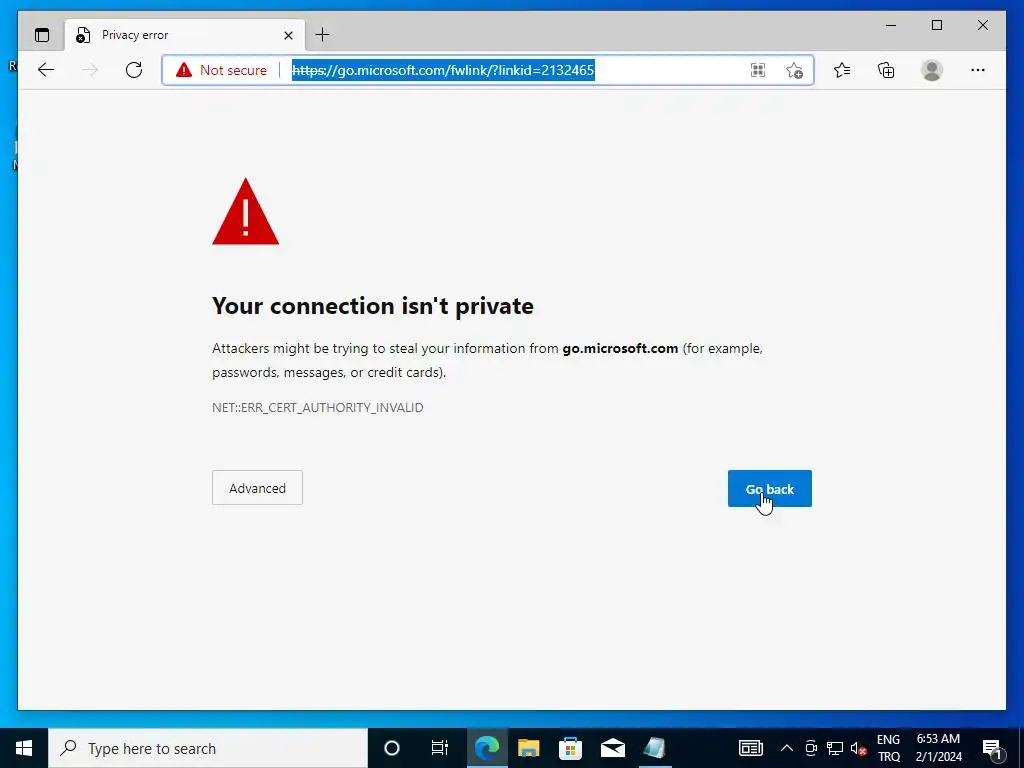Open a new tab with plus icon
The width and height of the screenshot is (1024, 768).
pyautogui.click(x=323, y=35)
